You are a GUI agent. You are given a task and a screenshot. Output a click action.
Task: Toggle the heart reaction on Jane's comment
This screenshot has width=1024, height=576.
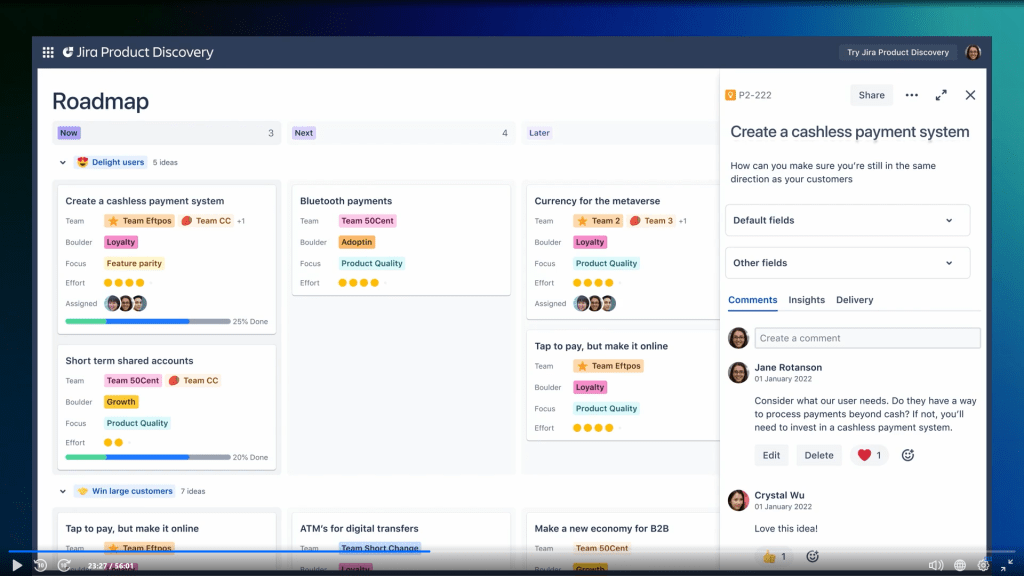[x=868, y=455]
